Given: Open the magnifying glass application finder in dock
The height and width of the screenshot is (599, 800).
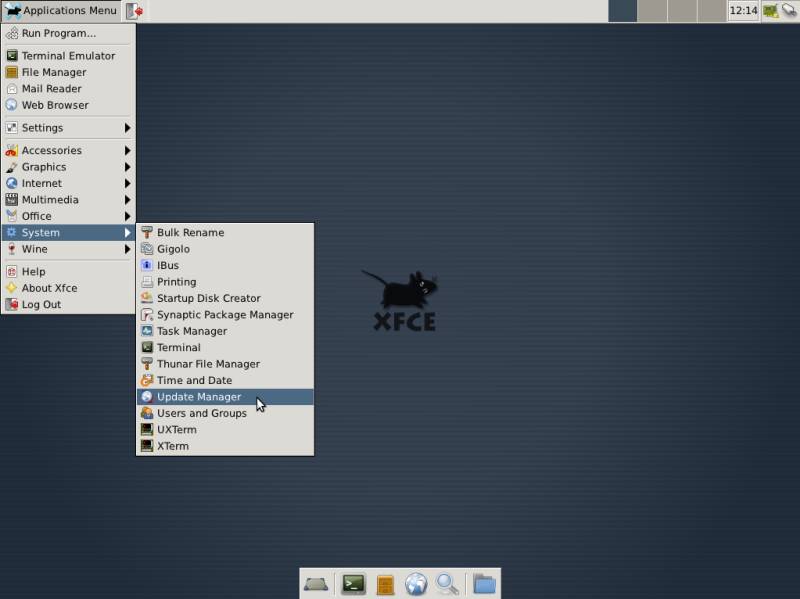Looking at the screenshot, I should [x=447, y=584].
